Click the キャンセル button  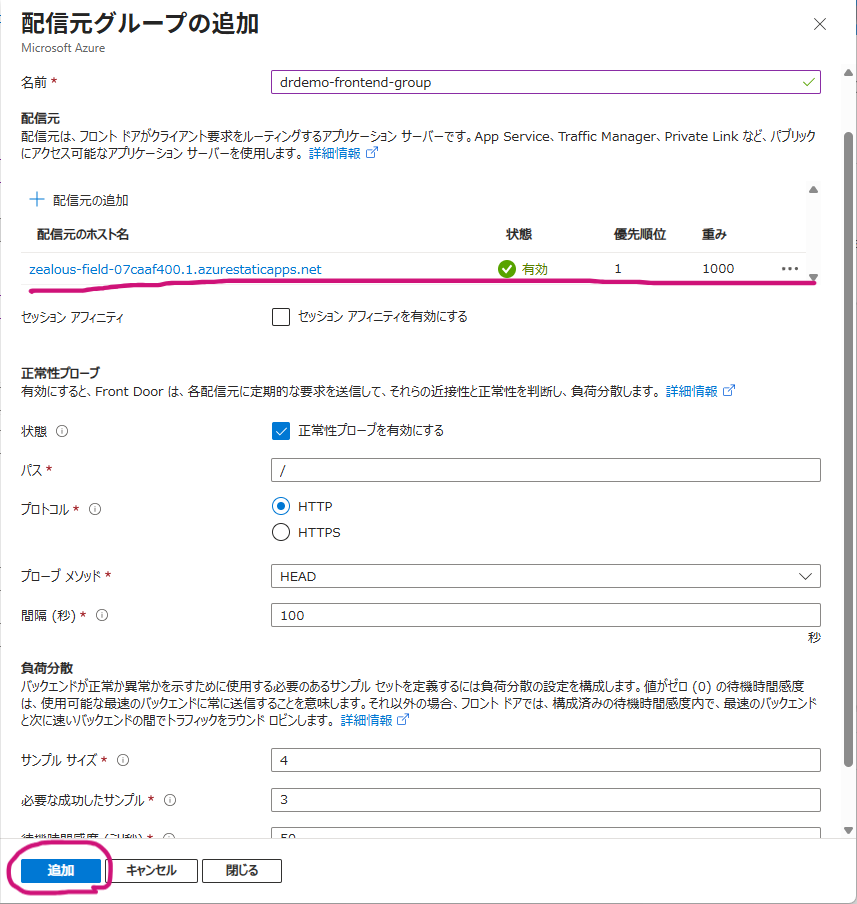coord(152,870)
